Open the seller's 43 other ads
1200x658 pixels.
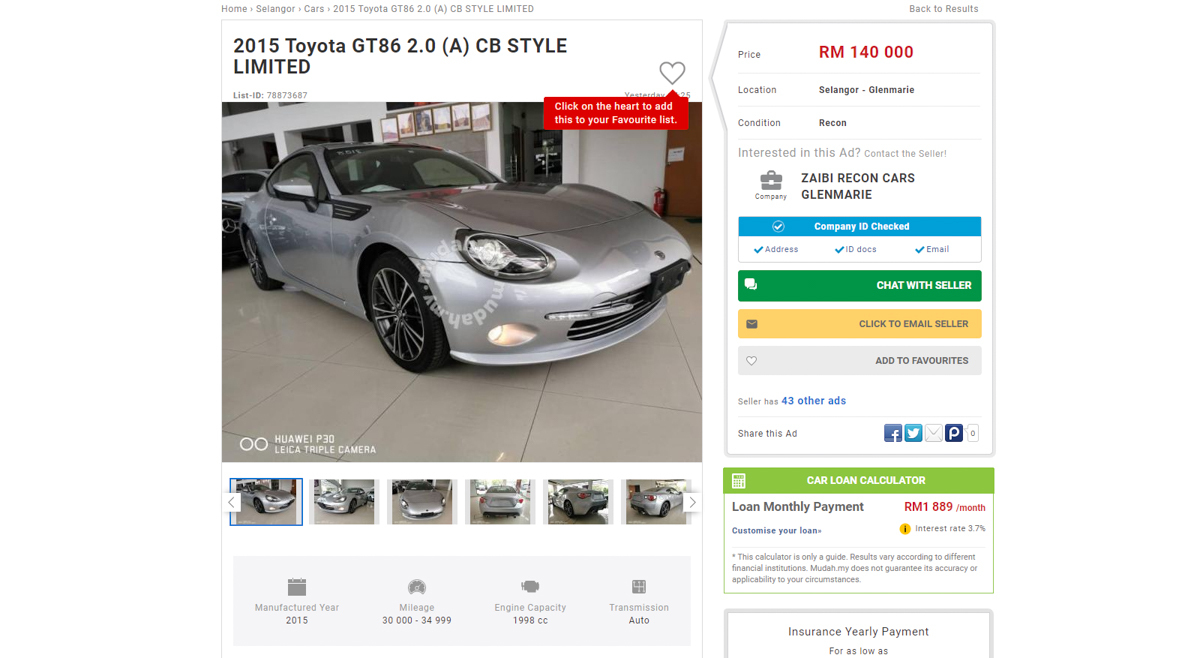(814, 401)
